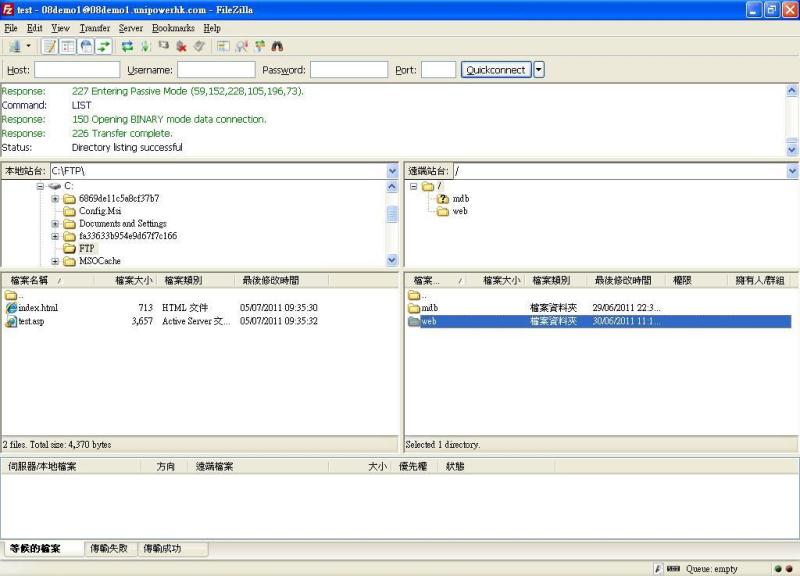This screenshot has height=576, width=800.
Task: Click the Port input field
Action: (x=438, y=70)
